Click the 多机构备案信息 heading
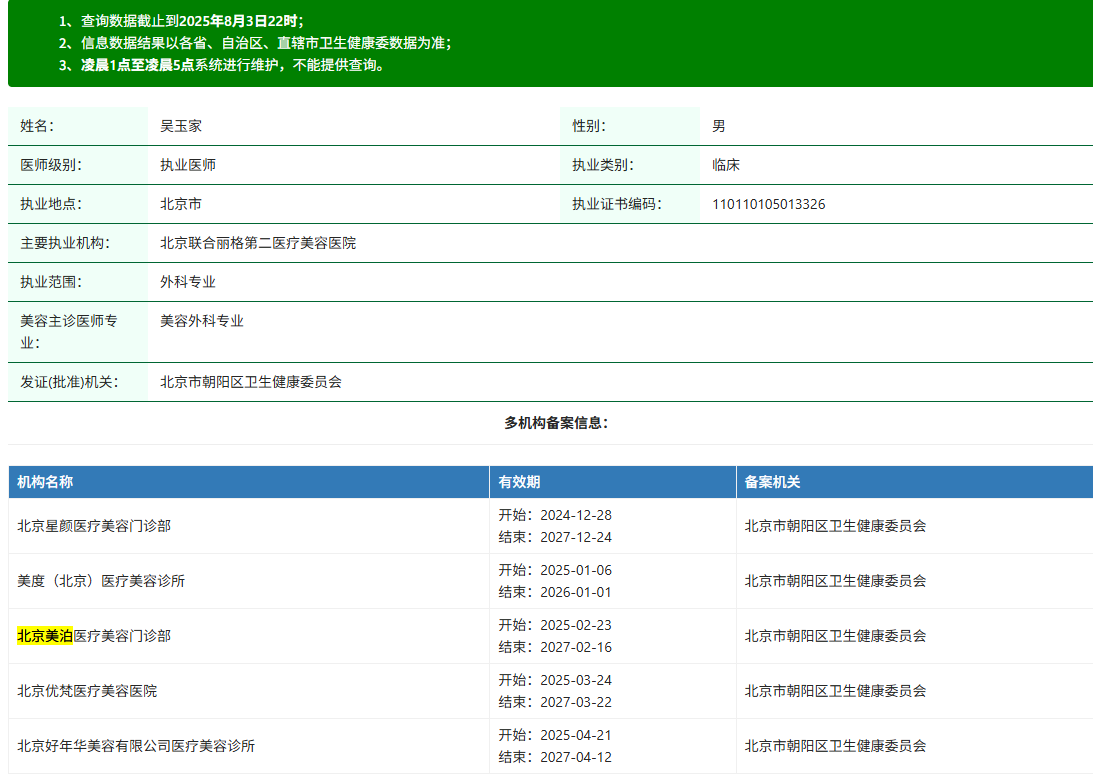The height and width of the screenshot is (781, 1093). (x=555, y=423)
